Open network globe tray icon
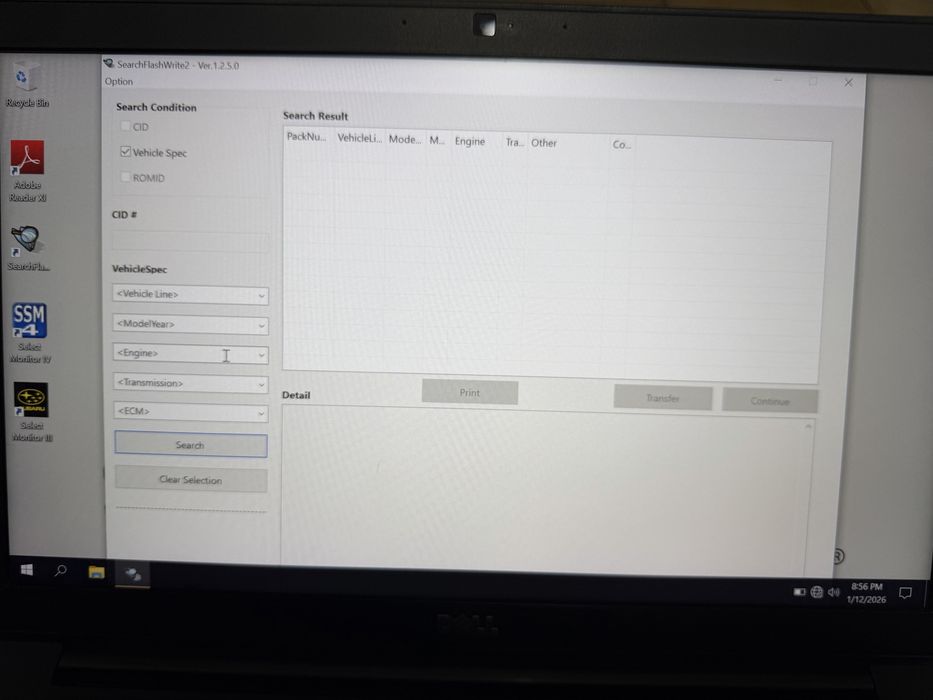Screen dimensions: 933x700 (817, 592)
